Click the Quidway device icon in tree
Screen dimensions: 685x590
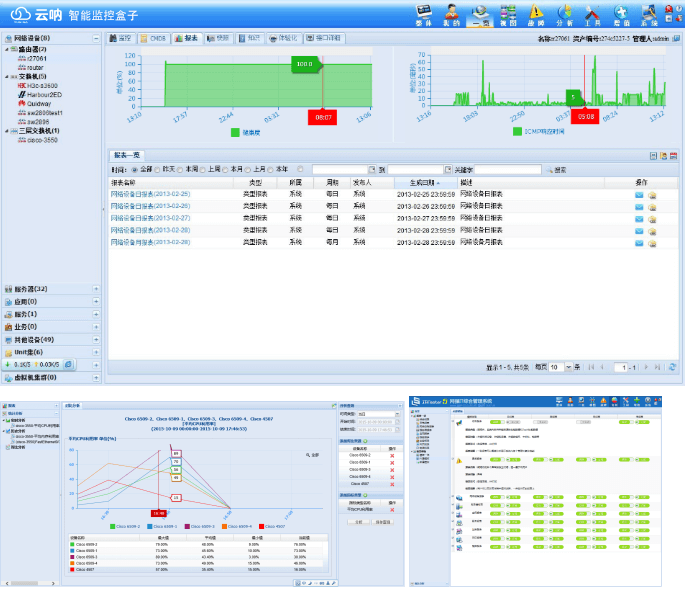pos(21,103)
